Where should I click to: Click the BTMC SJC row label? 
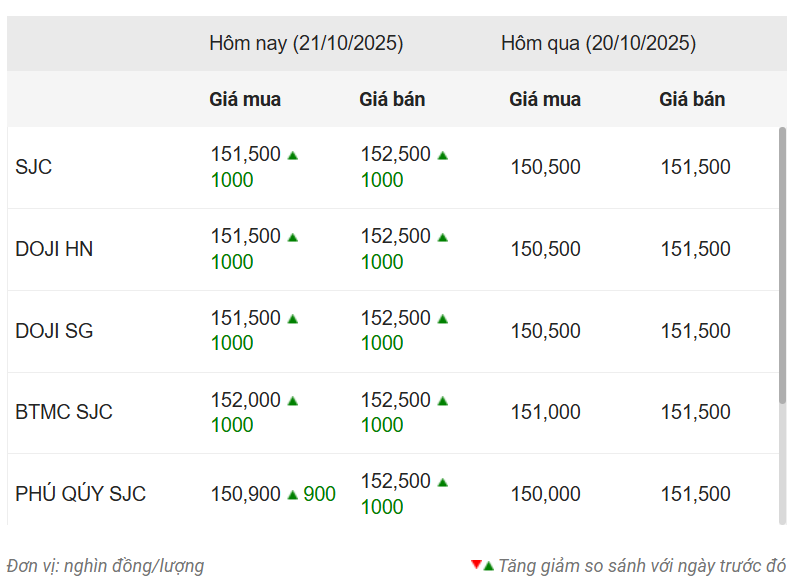[x=64, y=412]
